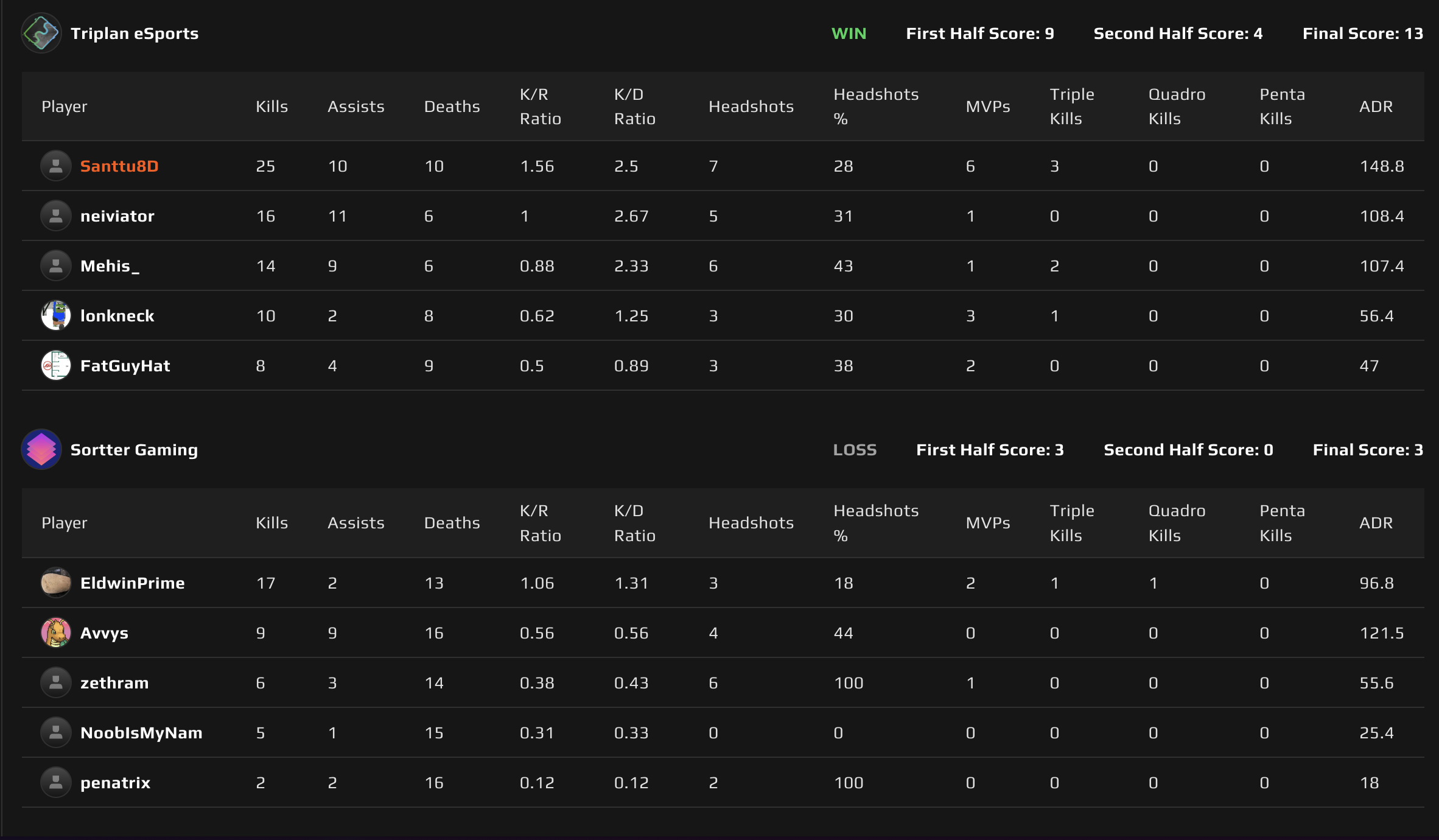Click Mehis_'s player avatar
1439x840 pixels.
click(x=55, y=265)
